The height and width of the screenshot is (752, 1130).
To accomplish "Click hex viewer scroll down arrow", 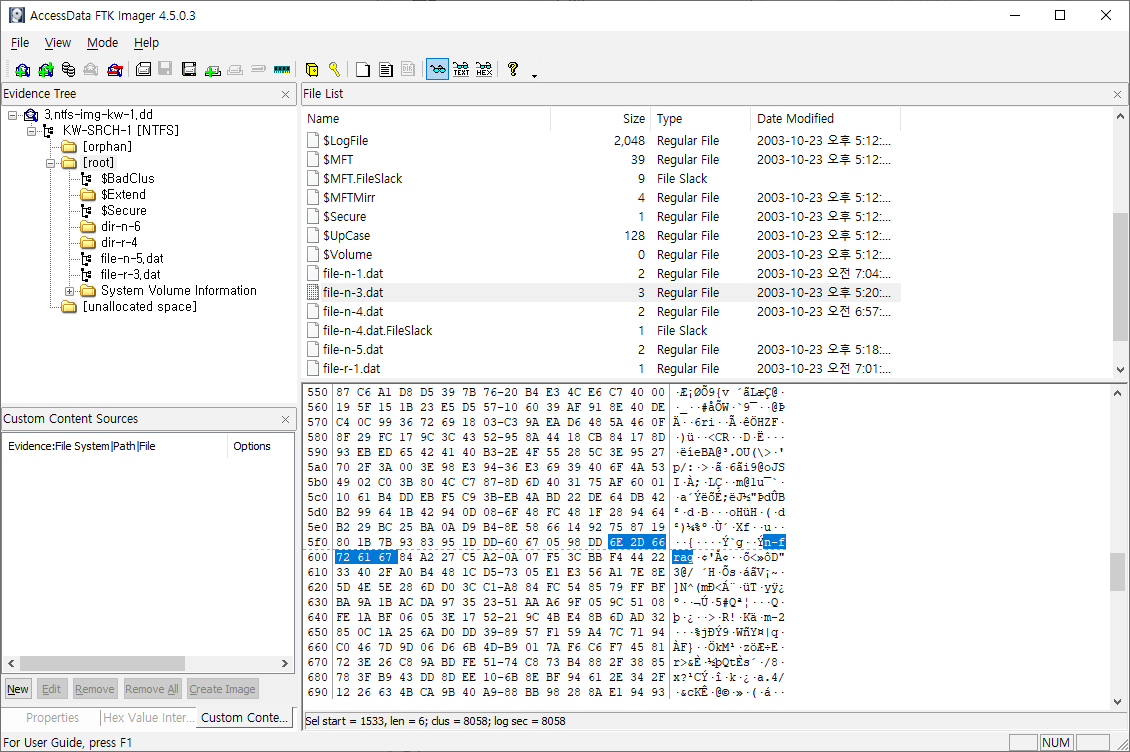I will pyautogui.click(x=1117, y=702).
